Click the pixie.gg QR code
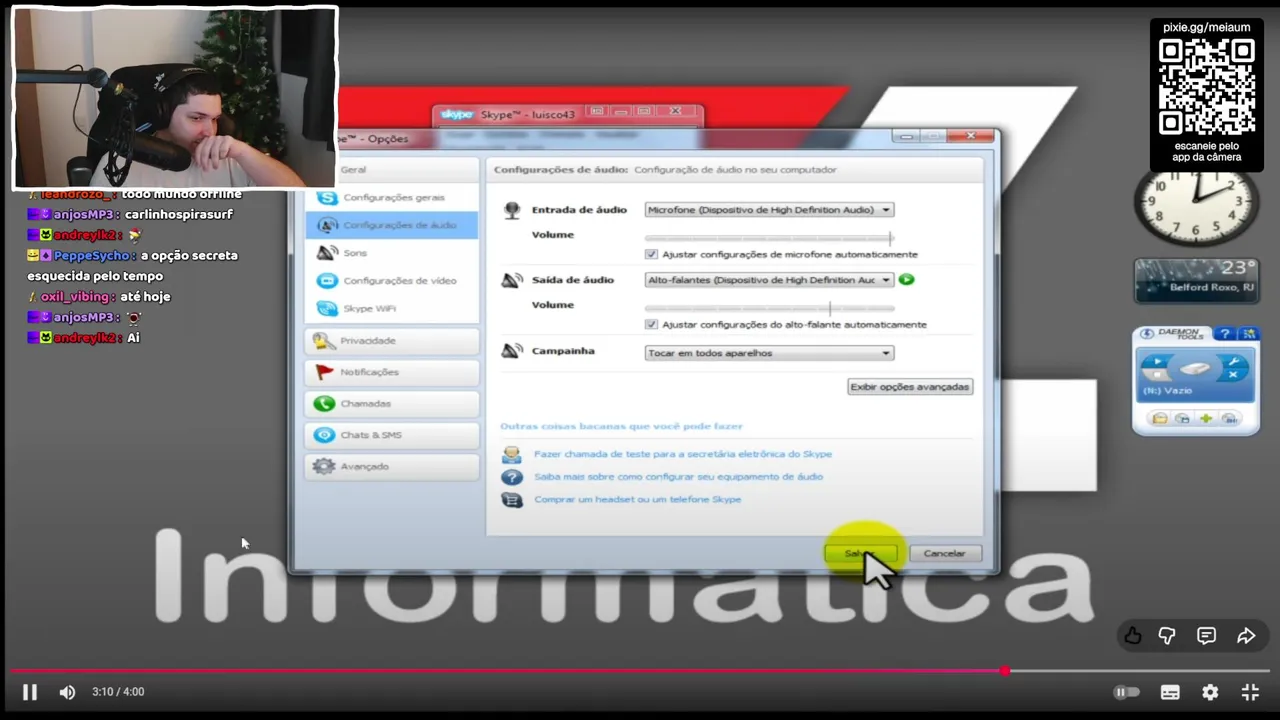This screenshot has width=1280, height=720. point(1207,87)
